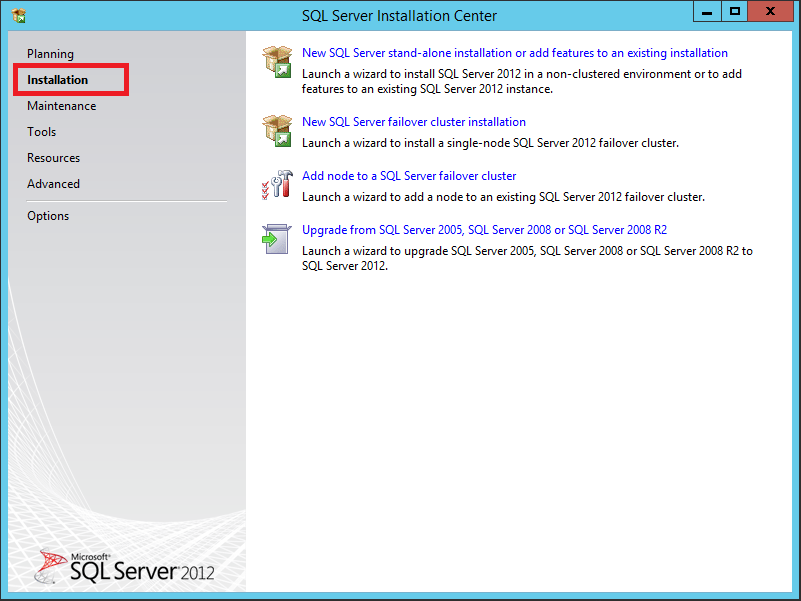The image size is (801, 601).
Task: Select Installation in the left sidebar
Action: point(58,80)
